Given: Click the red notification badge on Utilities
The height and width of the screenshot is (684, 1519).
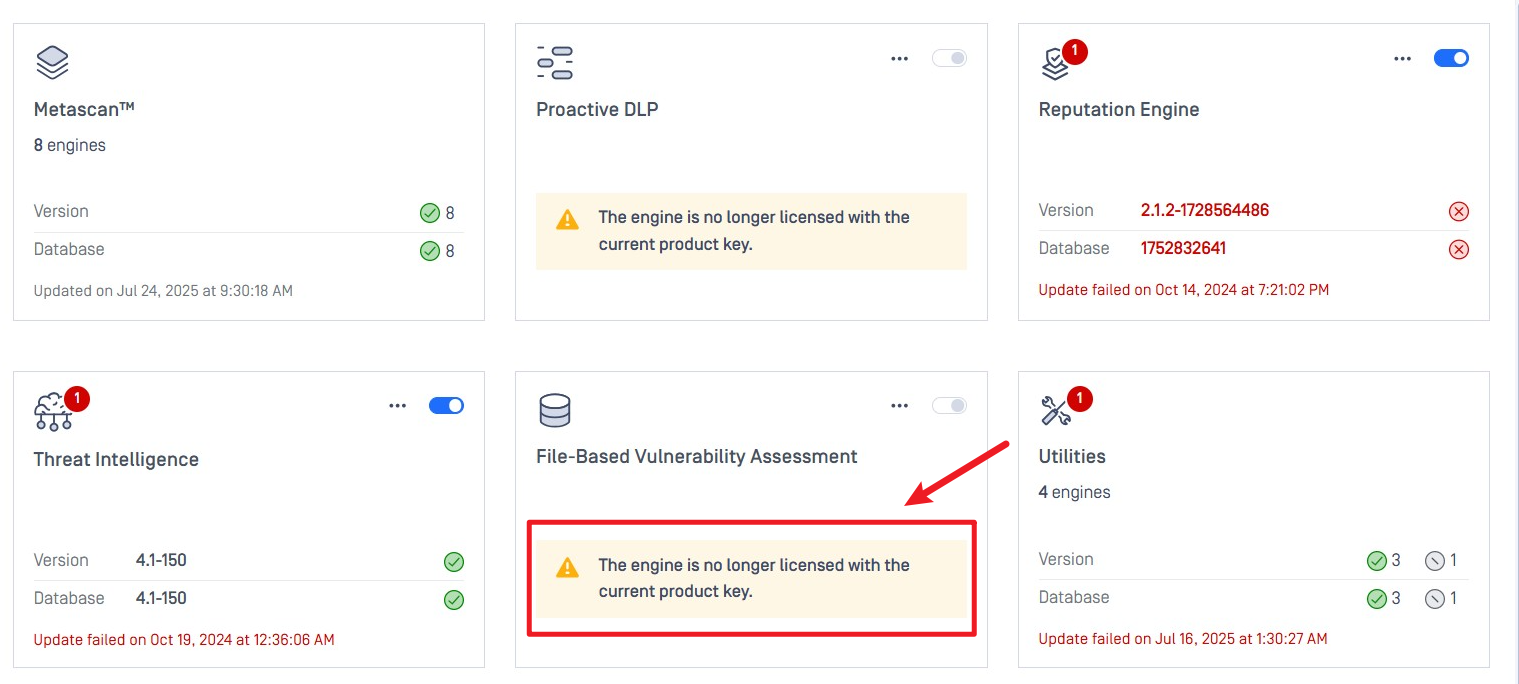Looking at the screenshot, I should (1080, 400).
